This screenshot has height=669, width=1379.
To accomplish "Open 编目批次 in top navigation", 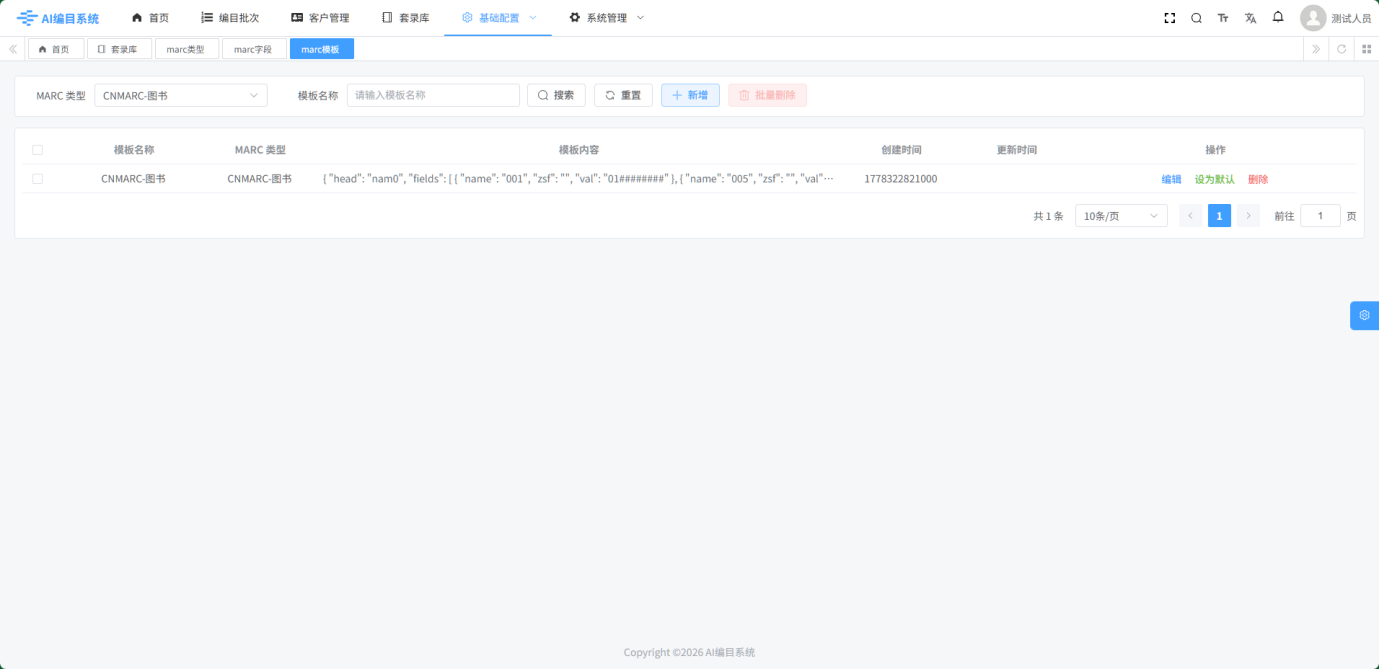I will click(x=229, y=18).
